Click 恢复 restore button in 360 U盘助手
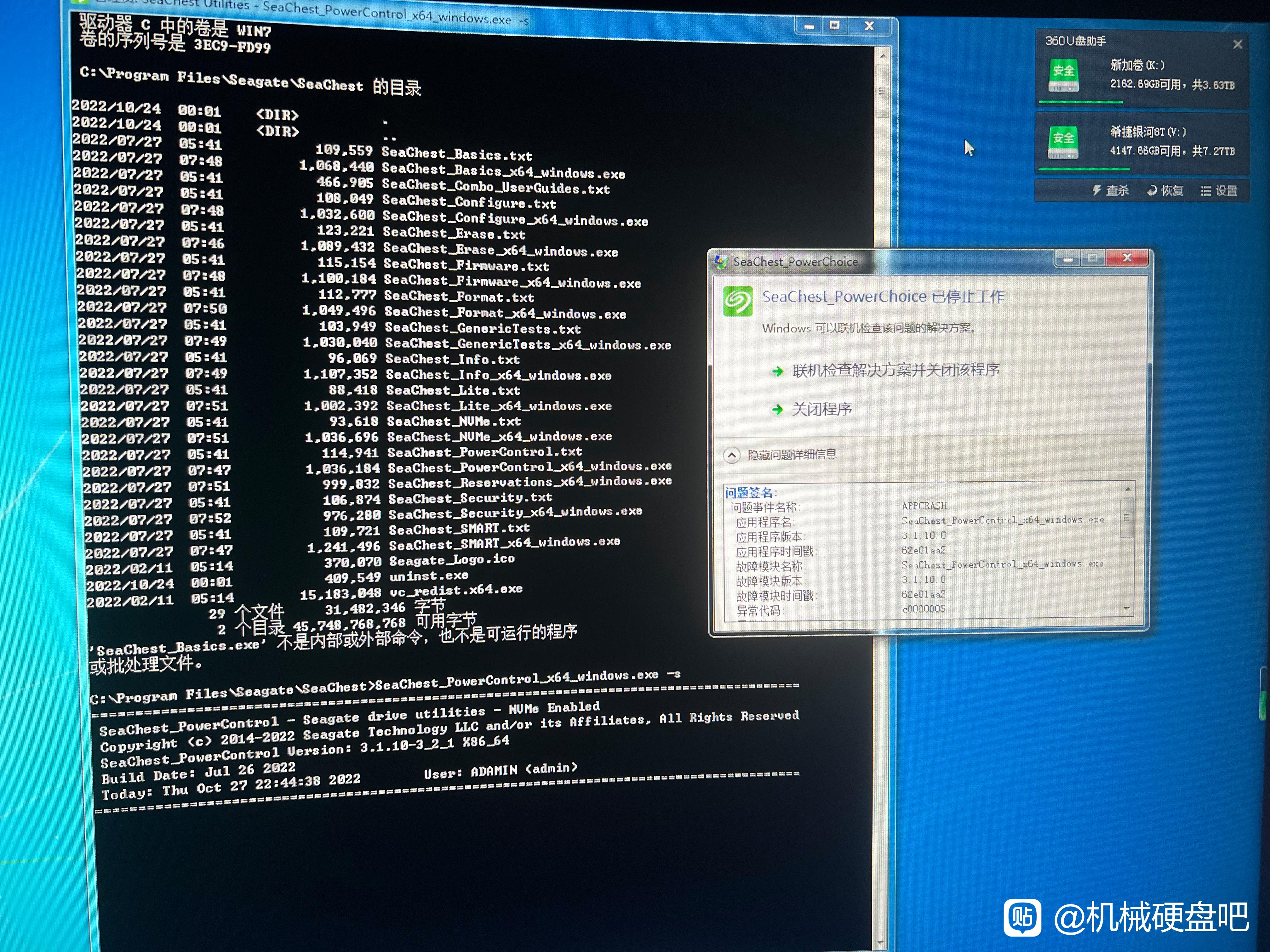1270x952 pixels. [1165, 190]
